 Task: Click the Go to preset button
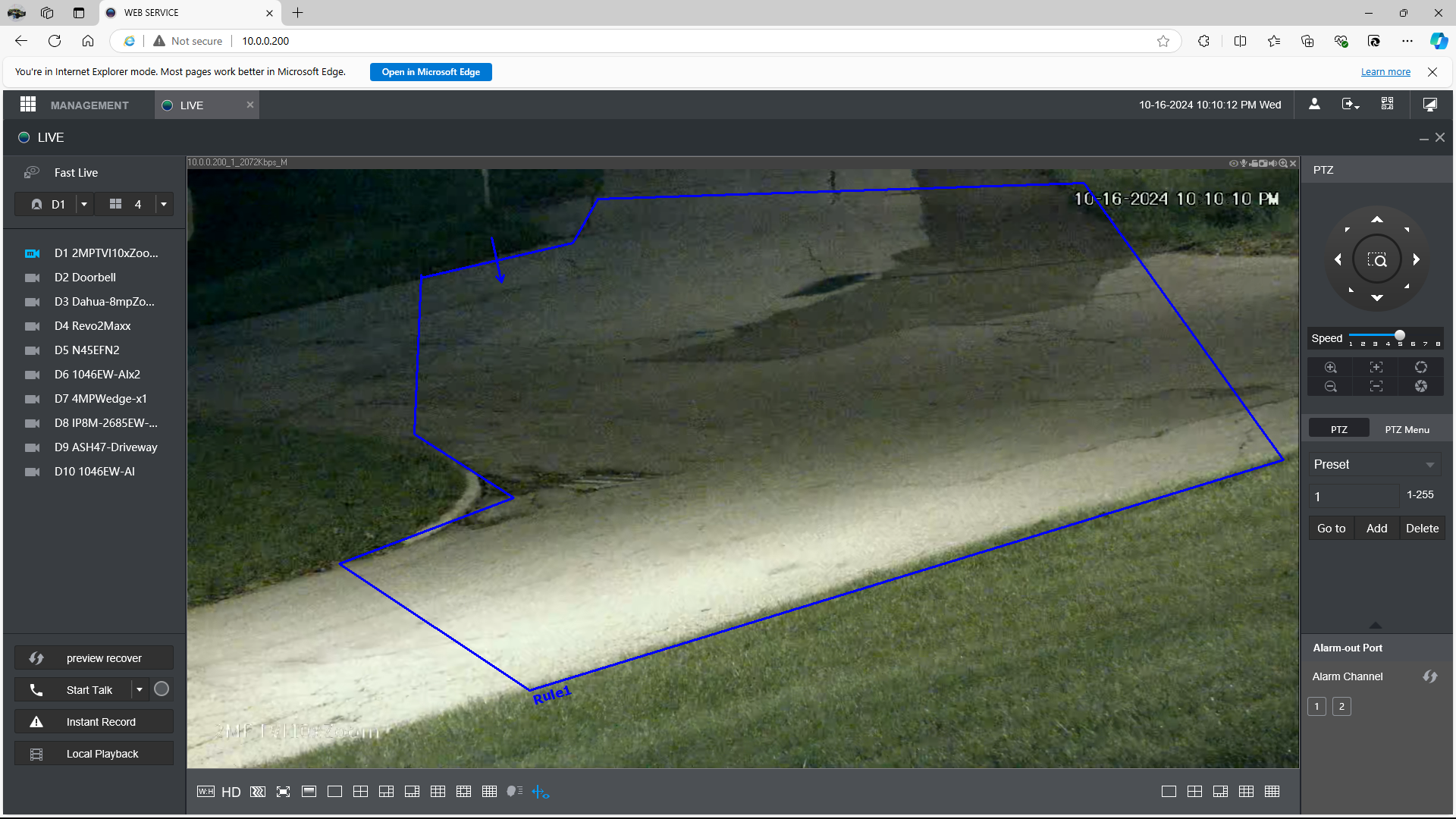1332,529
